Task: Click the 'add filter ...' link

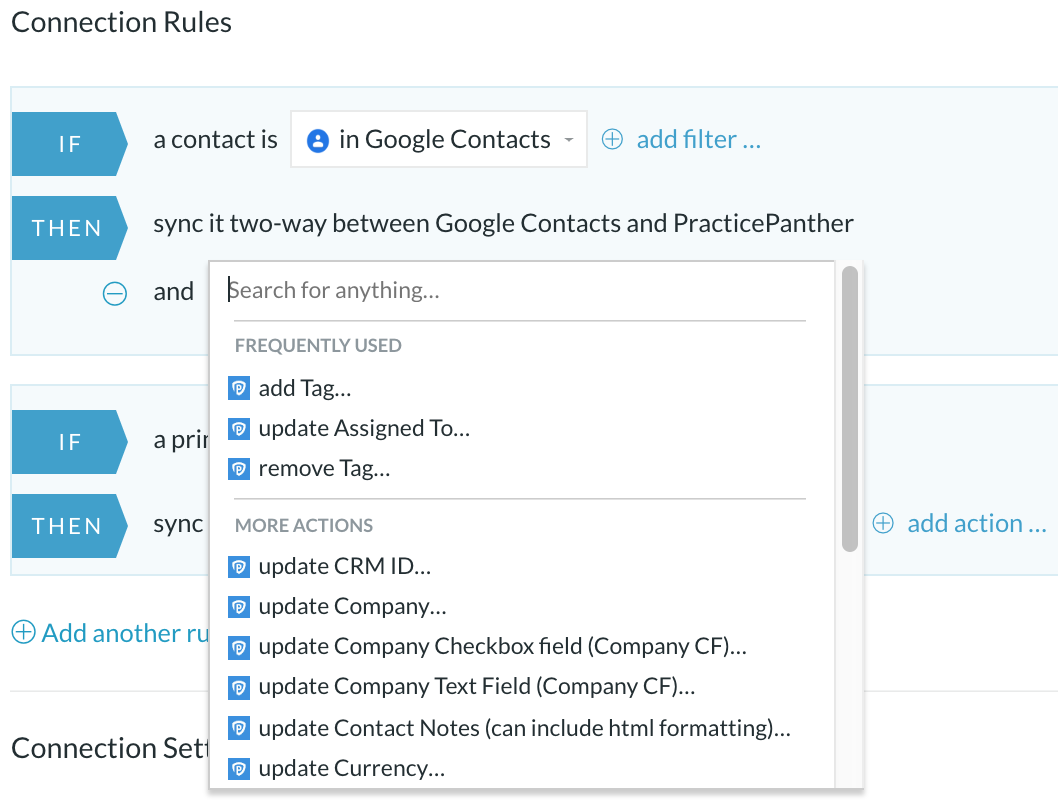Action: [x=698, y=140]
